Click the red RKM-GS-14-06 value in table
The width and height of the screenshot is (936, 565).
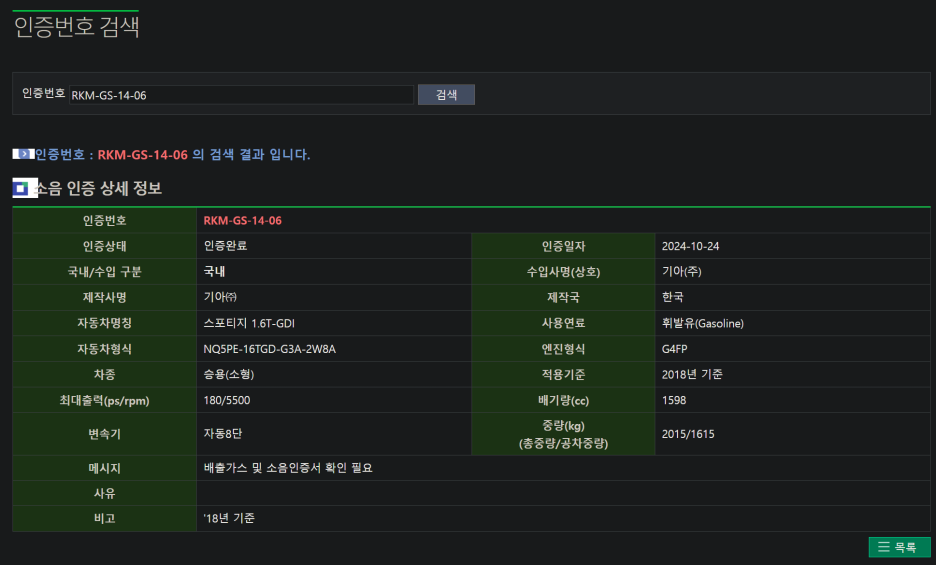click(x=242, y=220)
